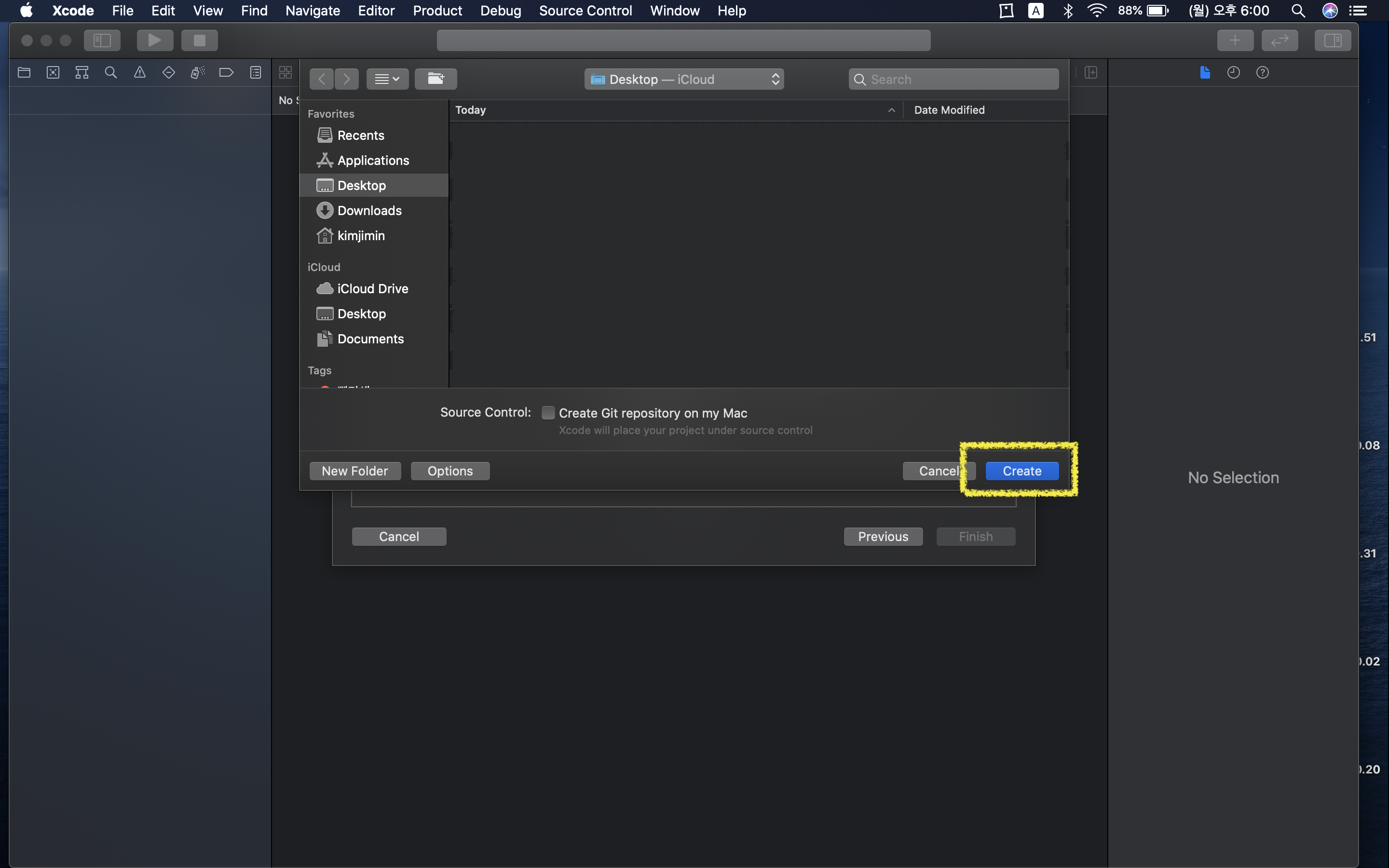1389x868 pixels.
Task: Open the History inspector clock icon
Action: pos(1233,72)
